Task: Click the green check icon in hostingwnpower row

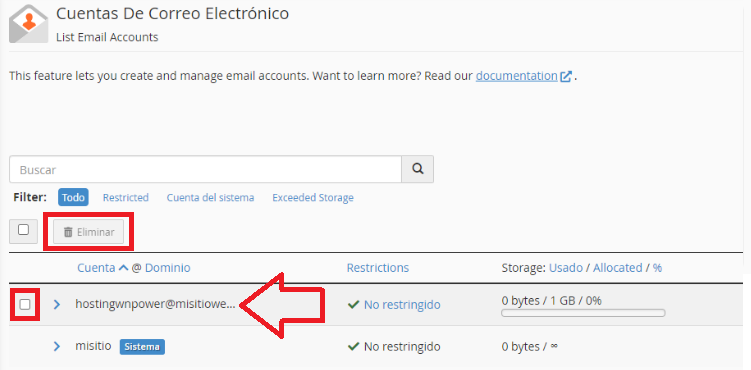Action: tap(353, 304)
